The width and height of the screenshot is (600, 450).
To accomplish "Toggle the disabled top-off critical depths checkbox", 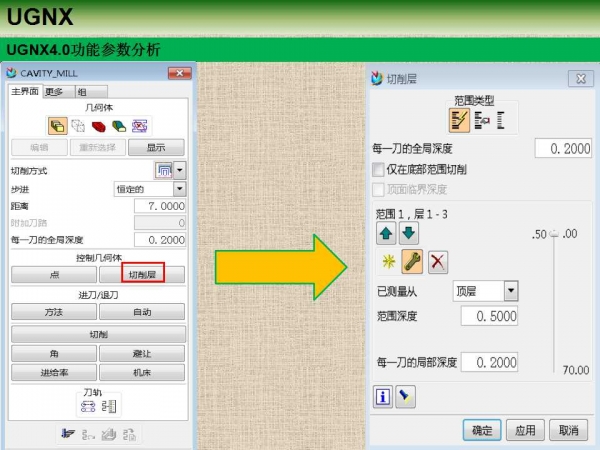I will click(378, 189).
